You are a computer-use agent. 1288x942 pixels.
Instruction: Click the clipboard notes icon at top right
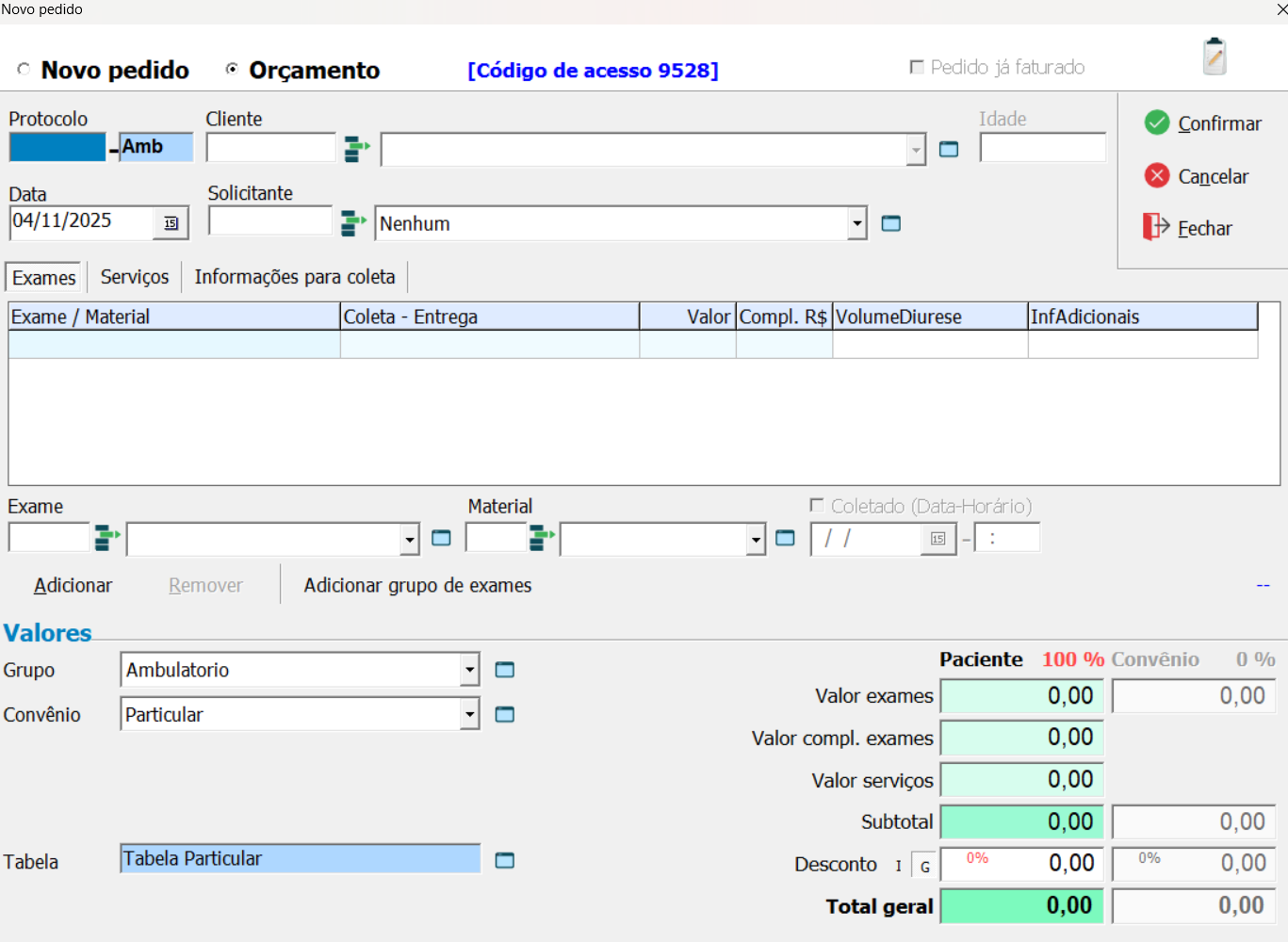tap(1215, 57)
